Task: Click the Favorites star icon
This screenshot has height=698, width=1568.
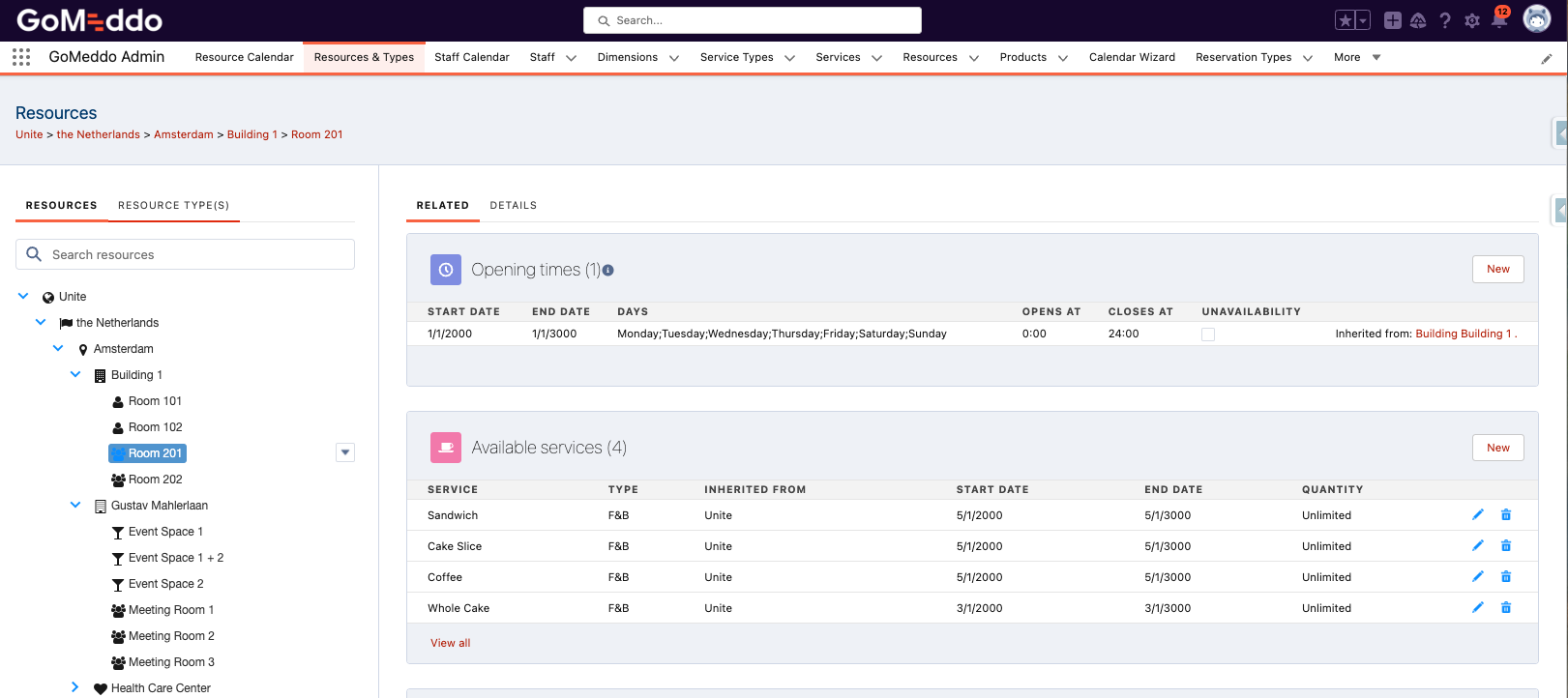Action: pyautogui.click(x=1345, y=20)
